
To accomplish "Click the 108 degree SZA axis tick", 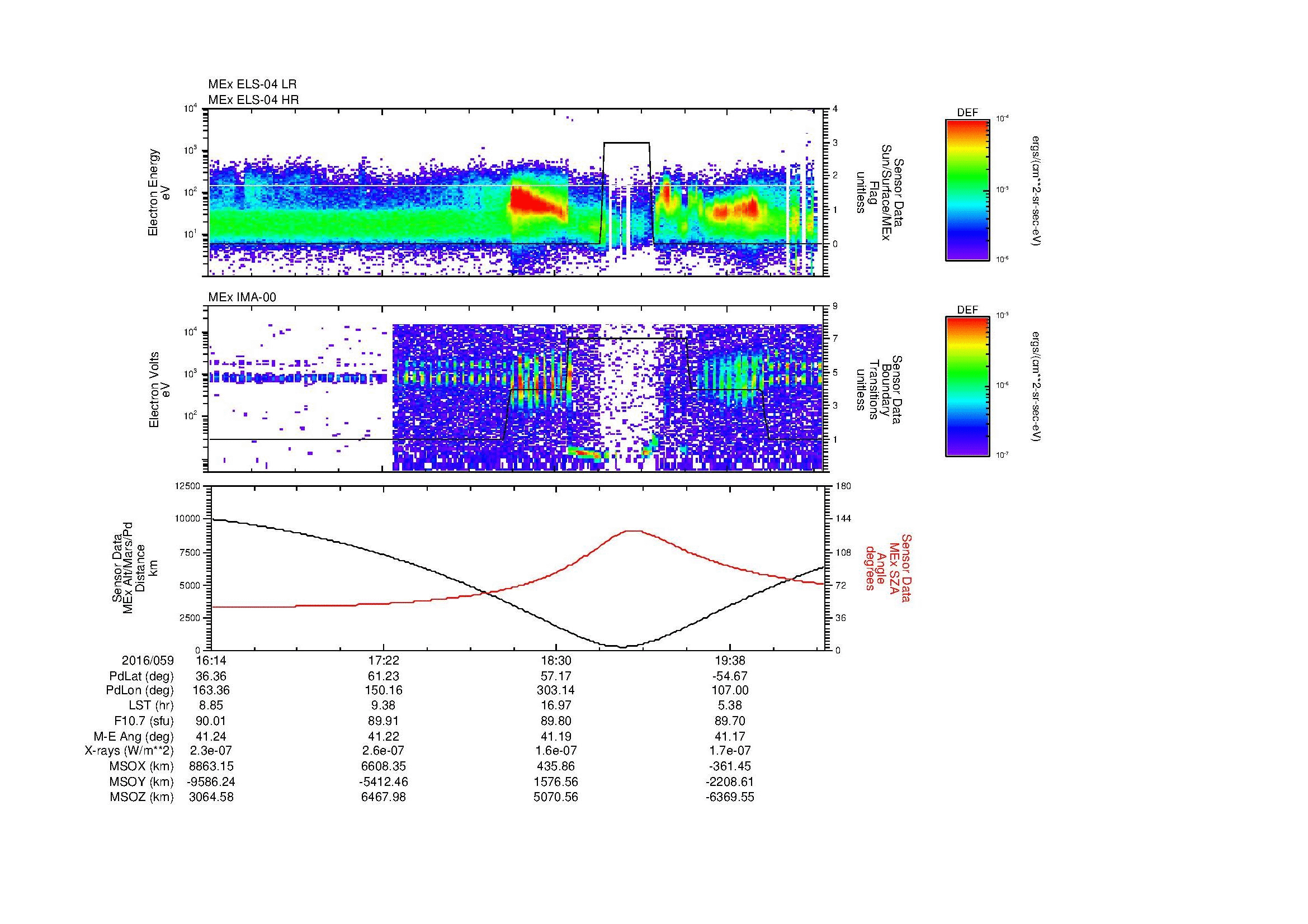I will click(x=843, y=552).
